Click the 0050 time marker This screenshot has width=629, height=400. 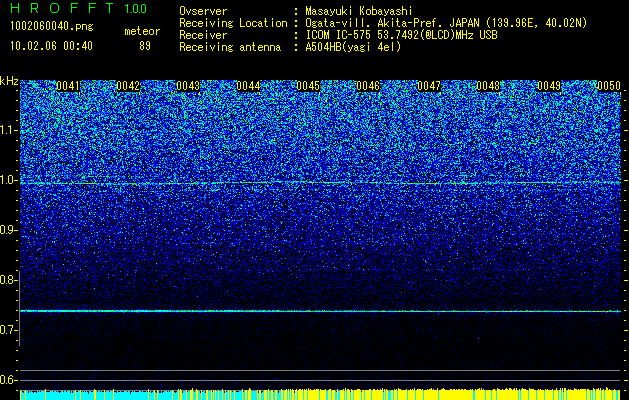pyautogui.click(x=609, y=86)
